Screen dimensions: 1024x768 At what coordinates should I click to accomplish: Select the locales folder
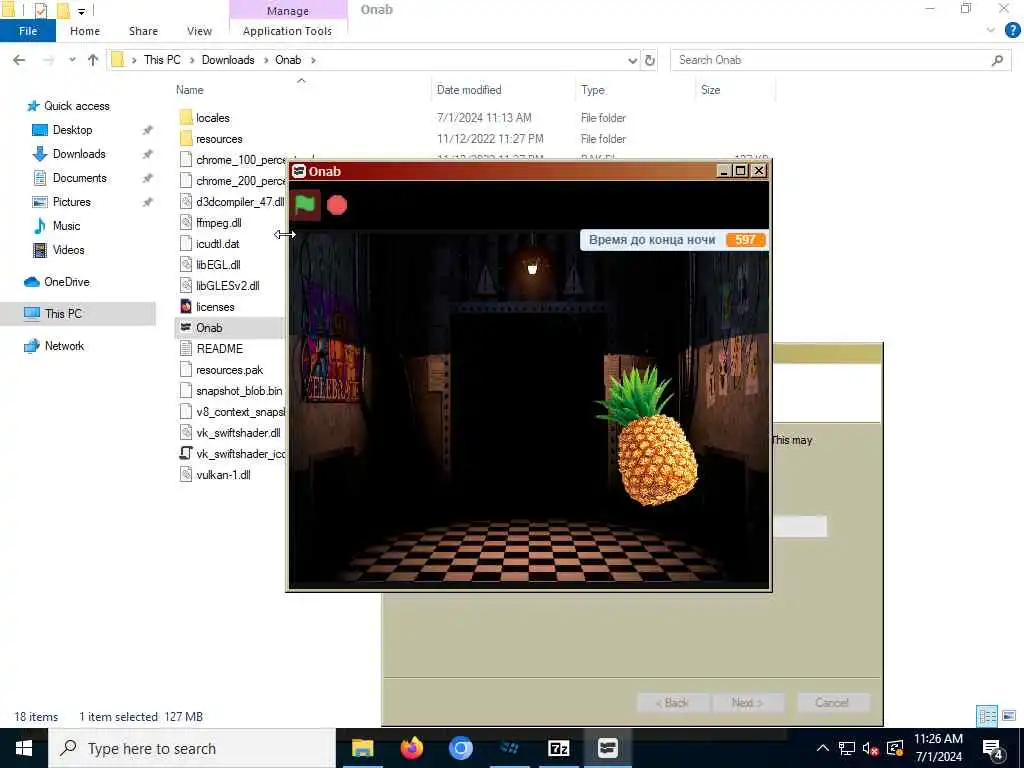[x=213, y=118]
